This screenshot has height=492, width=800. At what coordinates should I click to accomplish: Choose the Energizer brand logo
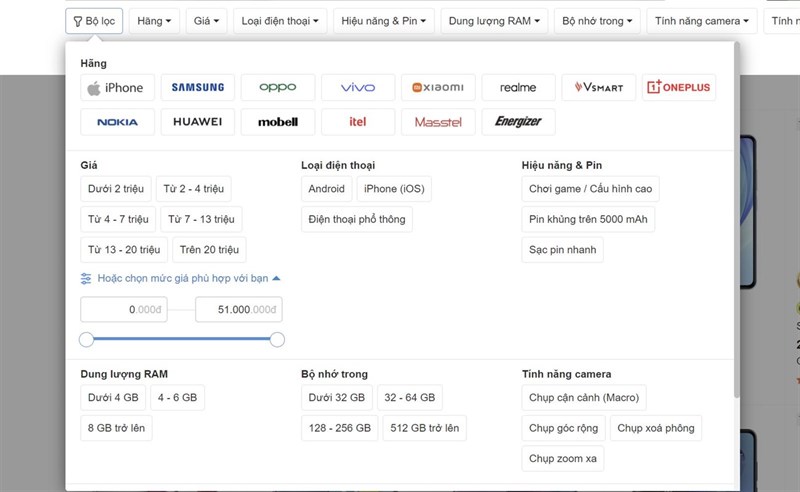pos(518,122)
